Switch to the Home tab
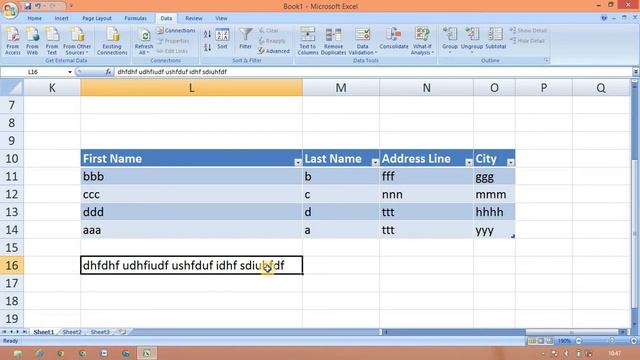 tap(35, 18)
